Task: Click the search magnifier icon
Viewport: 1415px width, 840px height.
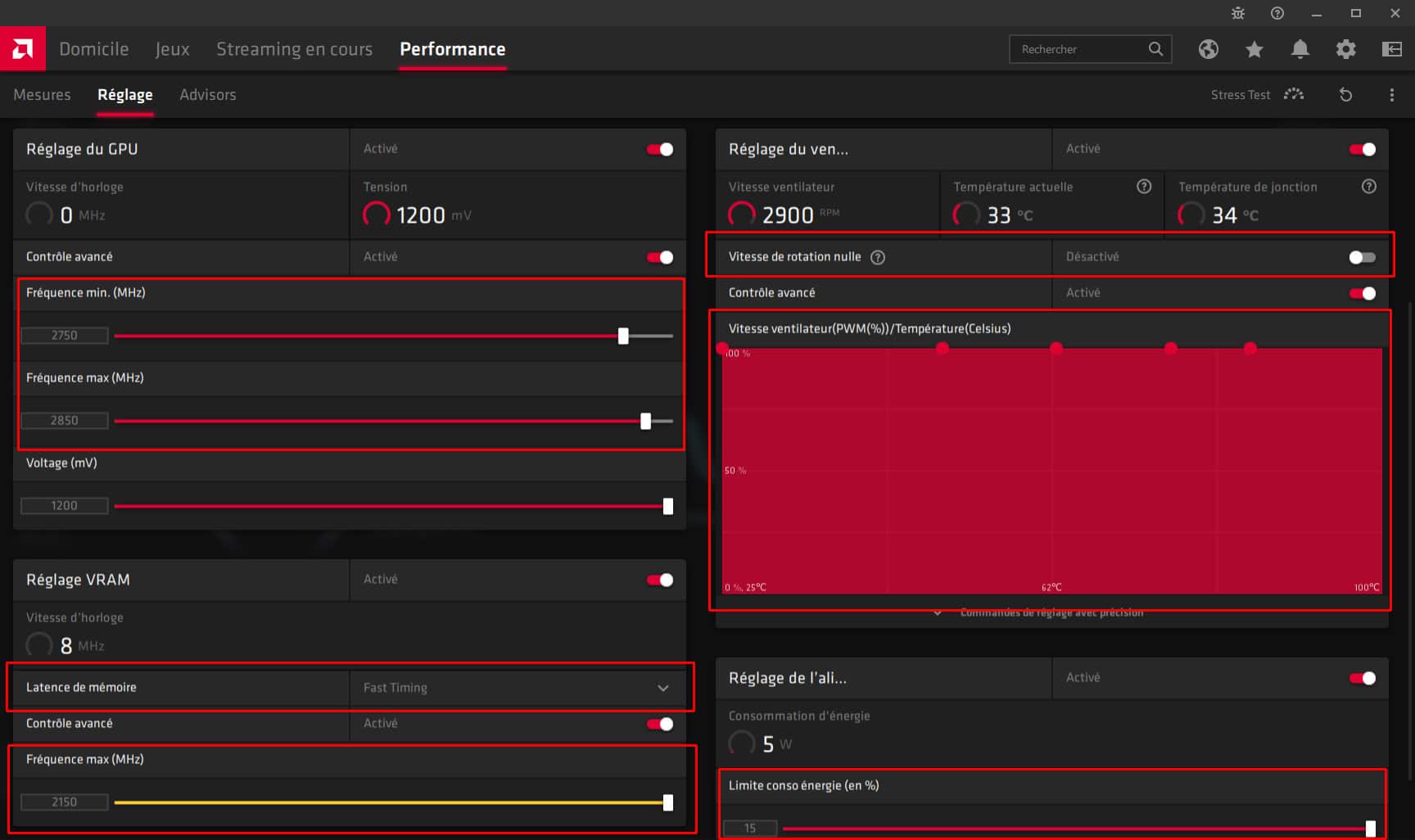Action: [x=1155, y=49]
